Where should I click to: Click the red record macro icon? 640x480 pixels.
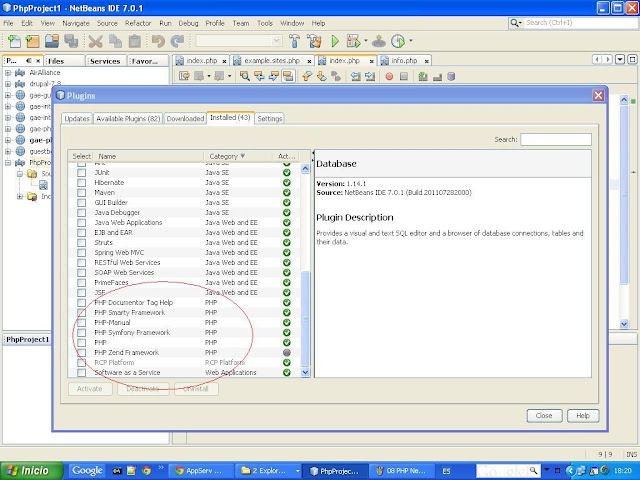click(x=389, y=76)
